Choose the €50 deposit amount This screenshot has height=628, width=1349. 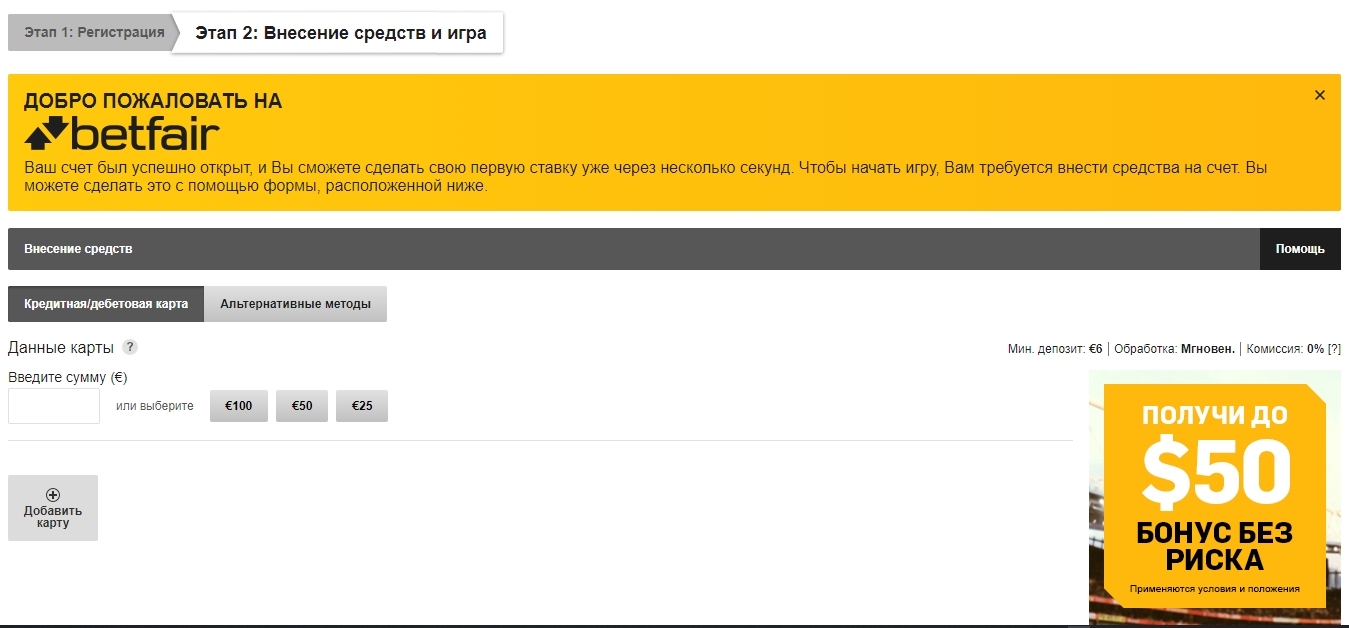(302, 406)
